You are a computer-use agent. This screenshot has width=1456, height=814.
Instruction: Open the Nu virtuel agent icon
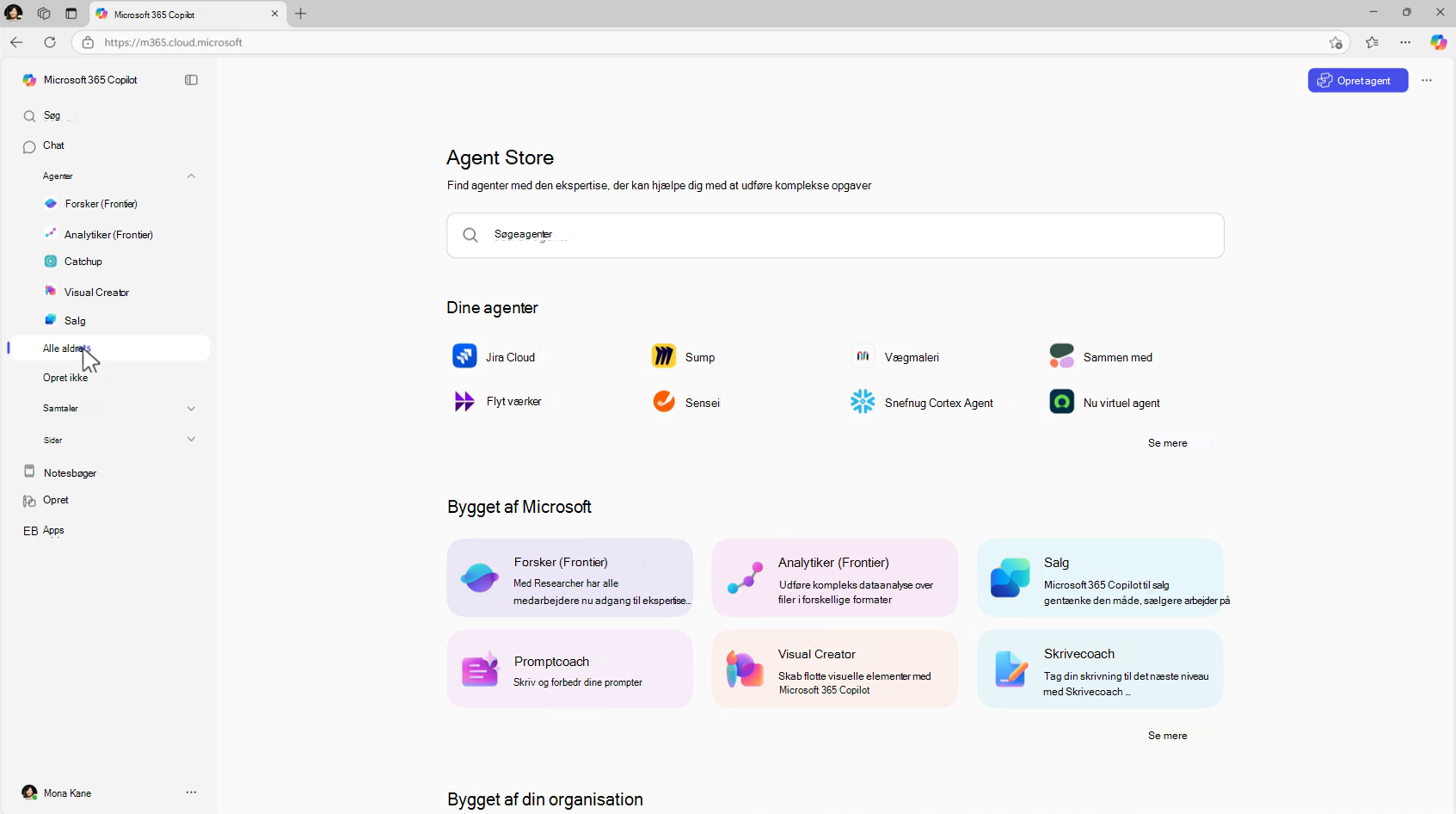(1062, 401)
